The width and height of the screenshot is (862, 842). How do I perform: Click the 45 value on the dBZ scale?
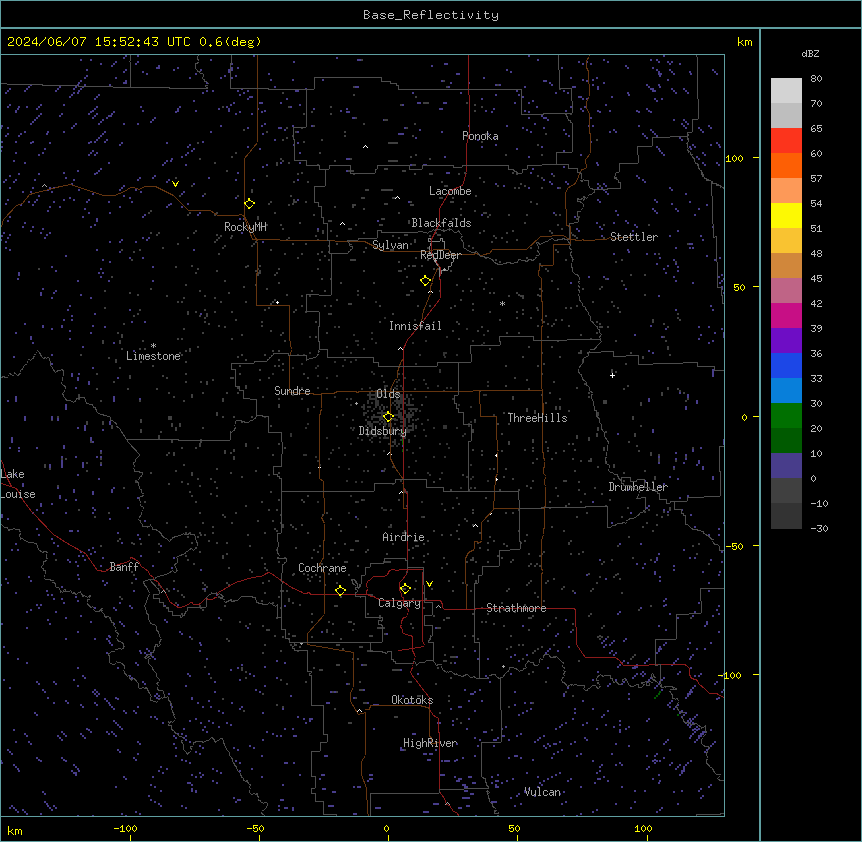pos(816,279)
